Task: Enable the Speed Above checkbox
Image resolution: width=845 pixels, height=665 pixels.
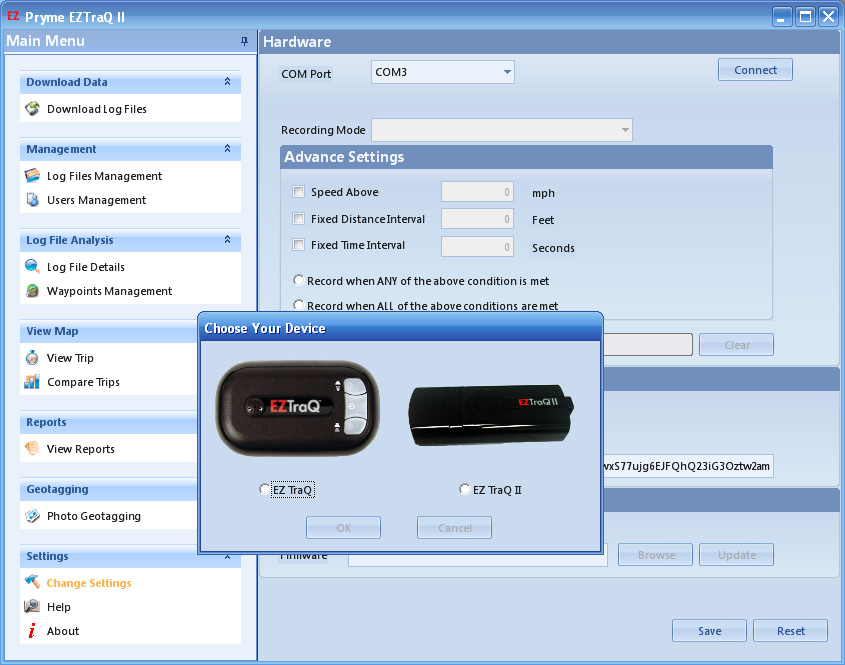Action: coord(298,191)
